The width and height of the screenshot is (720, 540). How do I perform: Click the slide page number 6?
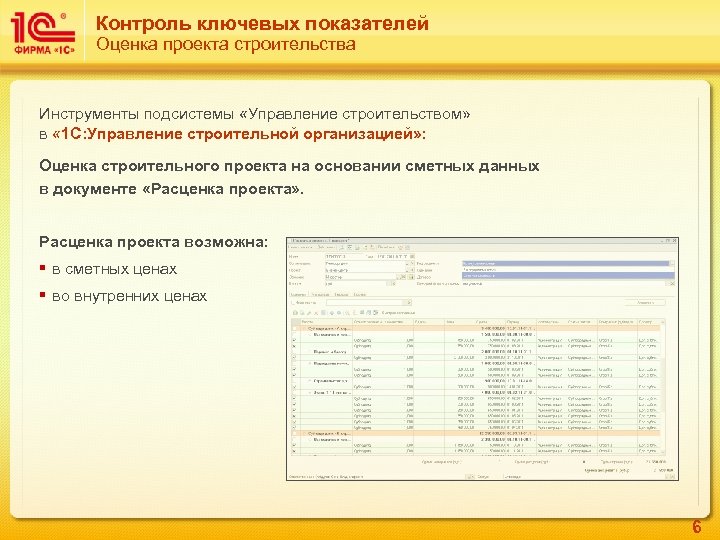click(x=697, y=526)
